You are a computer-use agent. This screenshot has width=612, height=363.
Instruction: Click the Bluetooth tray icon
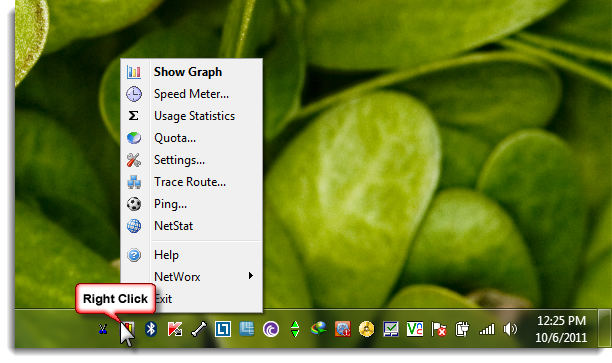[151, 329]
